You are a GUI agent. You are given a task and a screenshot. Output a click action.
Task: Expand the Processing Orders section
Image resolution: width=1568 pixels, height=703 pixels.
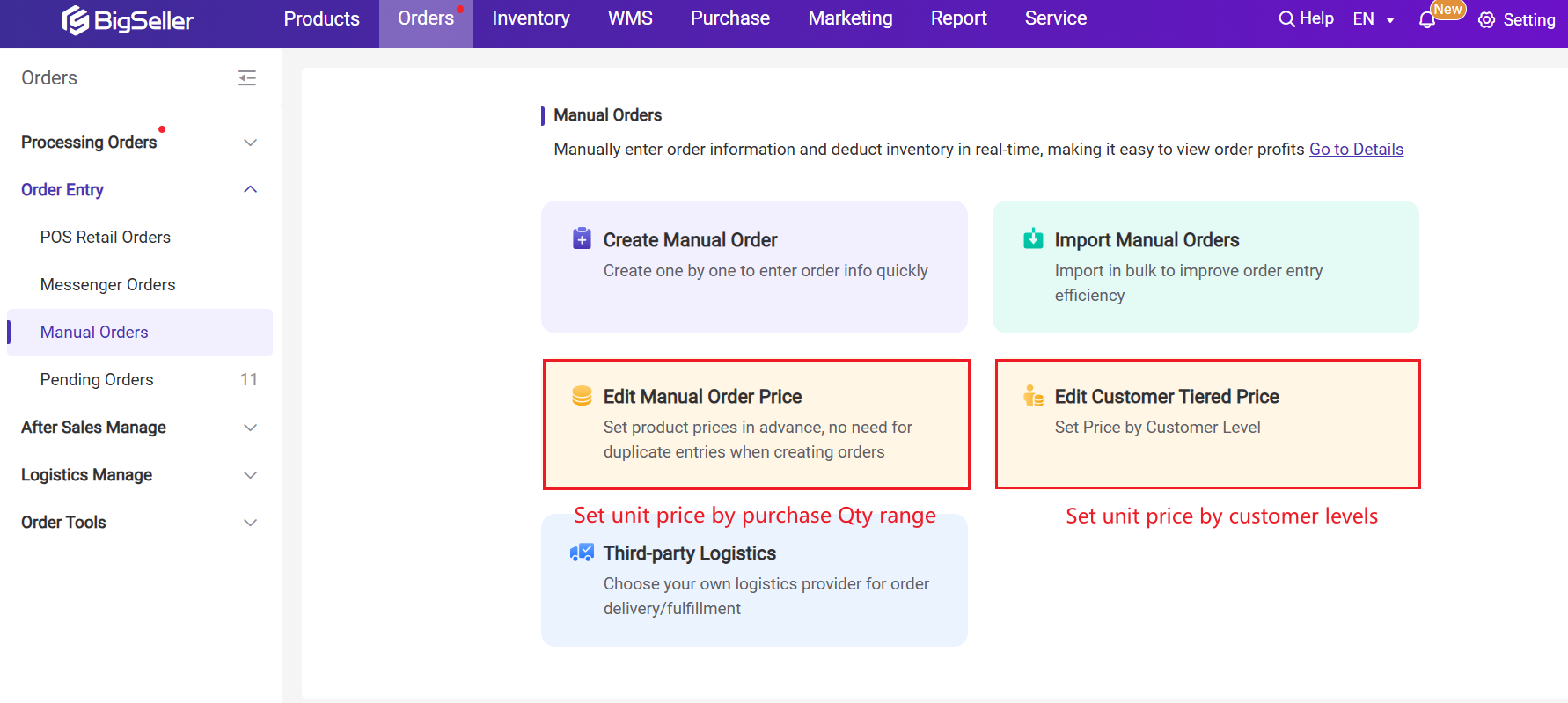pyautogui.click(x=250, y=143)
